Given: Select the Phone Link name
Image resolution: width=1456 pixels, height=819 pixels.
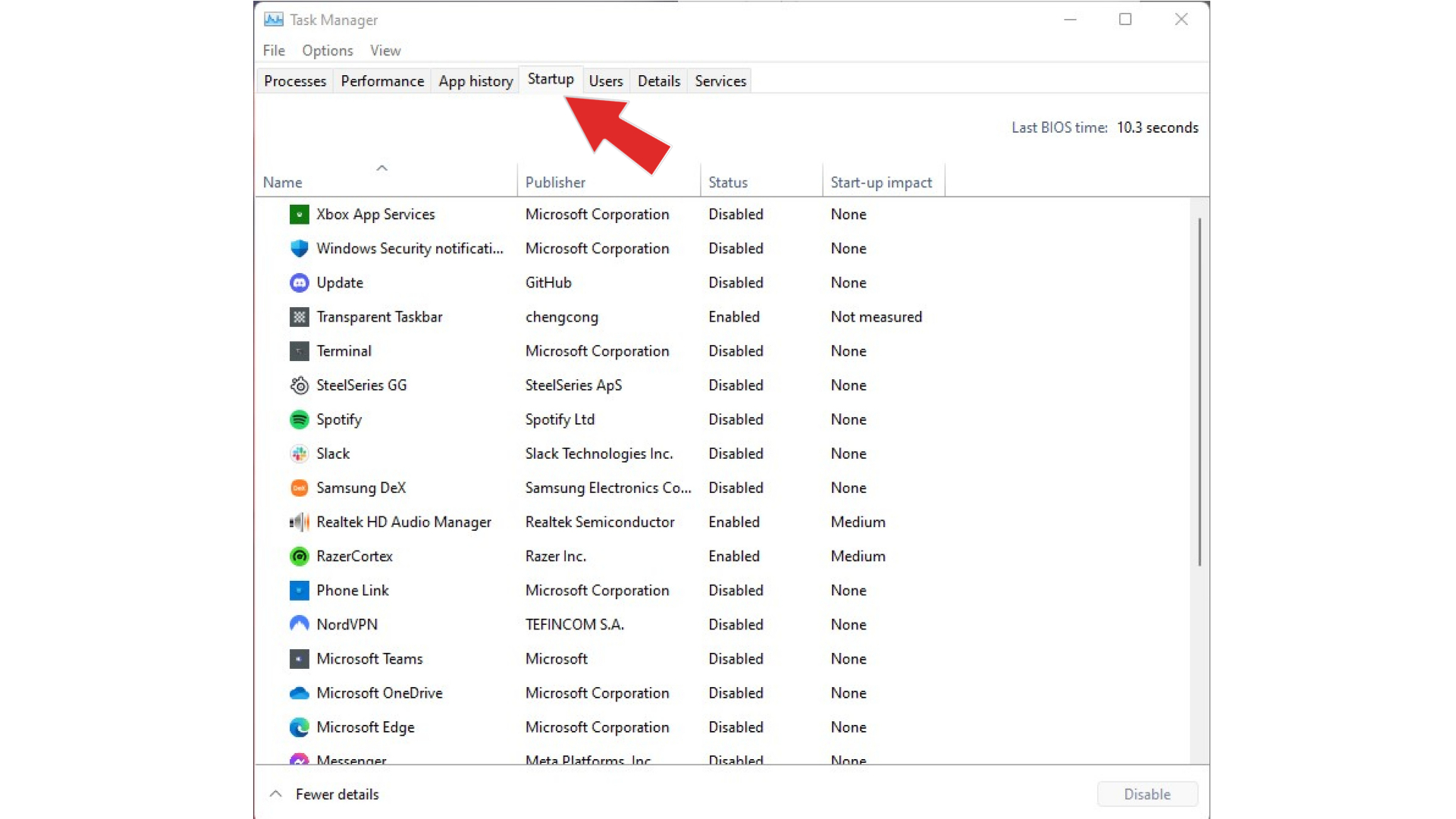Looking at the screenshot, I should (x=353, y=590).
